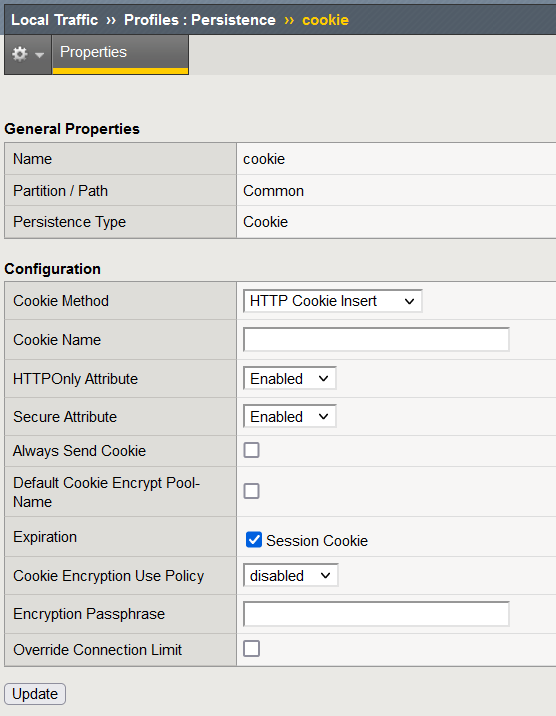
Task: Click the gear settings icon
Action: point(20,54)
